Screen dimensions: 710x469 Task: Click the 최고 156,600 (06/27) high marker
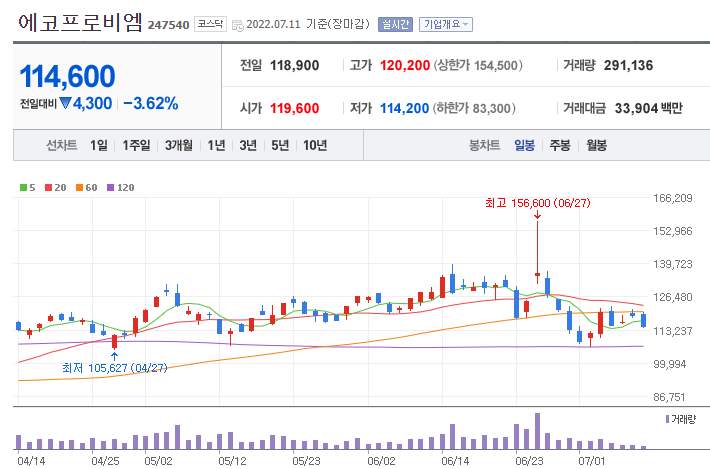click(x=537, y=203)
